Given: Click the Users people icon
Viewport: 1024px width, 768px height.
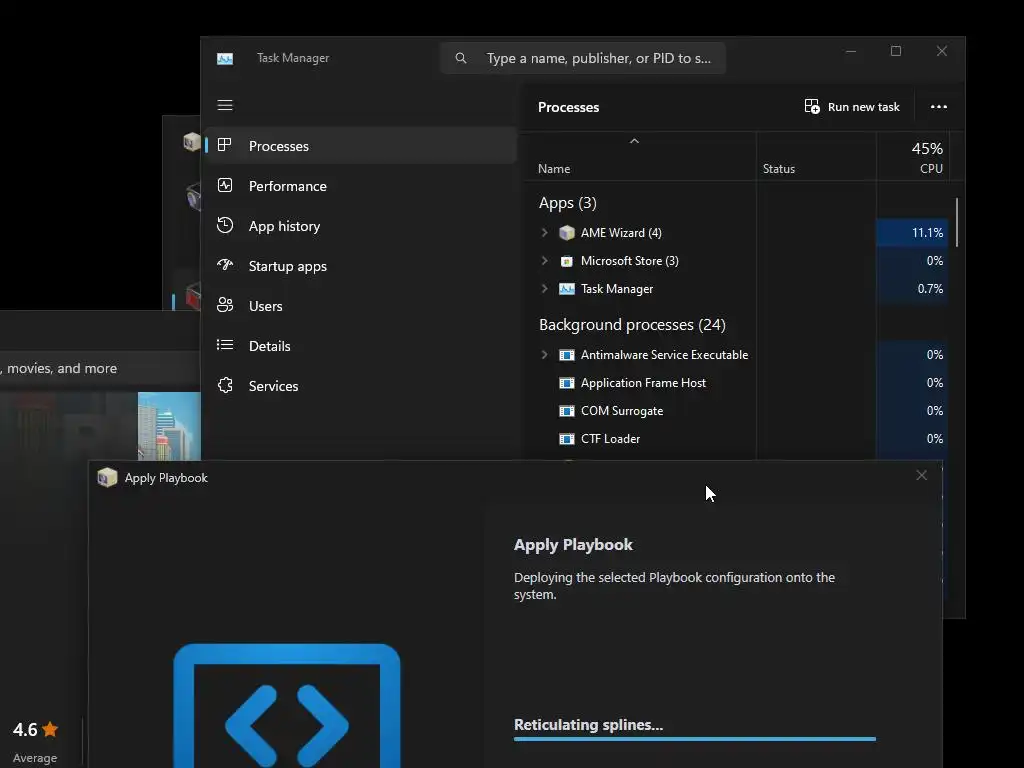Looking at the screenshot, I should pos(225,305).
